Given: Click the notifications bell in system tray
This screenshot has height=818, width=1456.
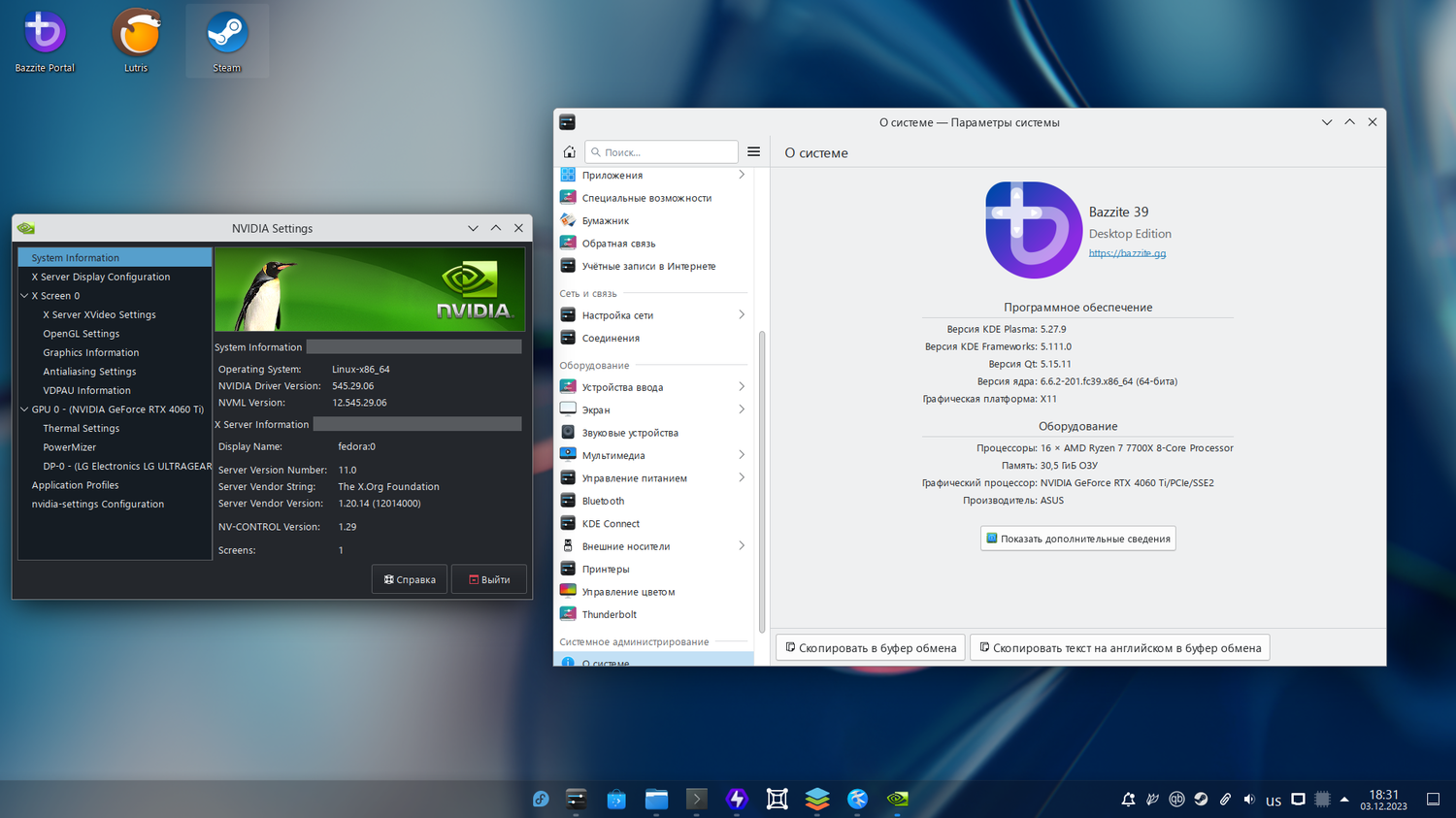Looking at the screenshot, I should (x=1128, y=800).
